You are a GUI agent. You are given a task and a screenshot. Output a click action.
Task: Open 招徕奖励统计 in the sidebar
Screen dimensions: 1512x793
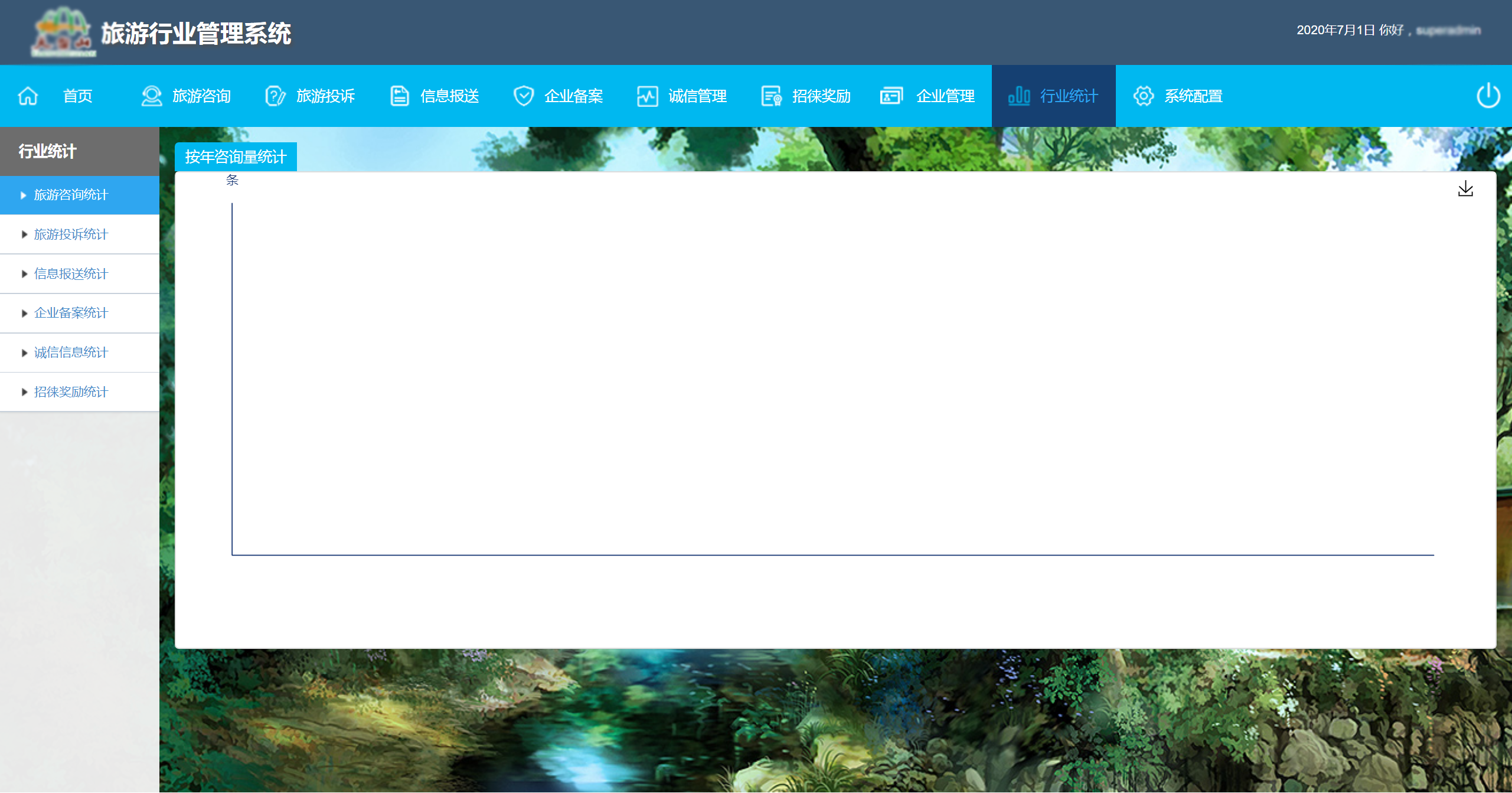[71, 392]
